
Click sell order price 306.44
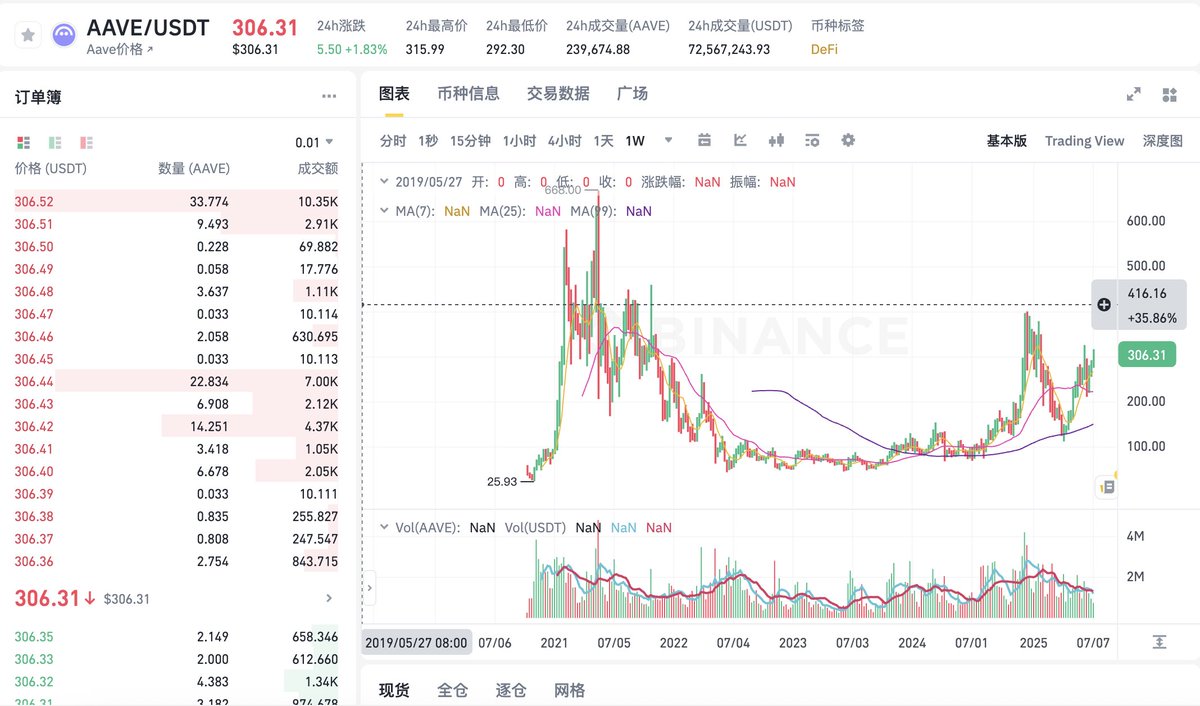[x=34, y=381]
